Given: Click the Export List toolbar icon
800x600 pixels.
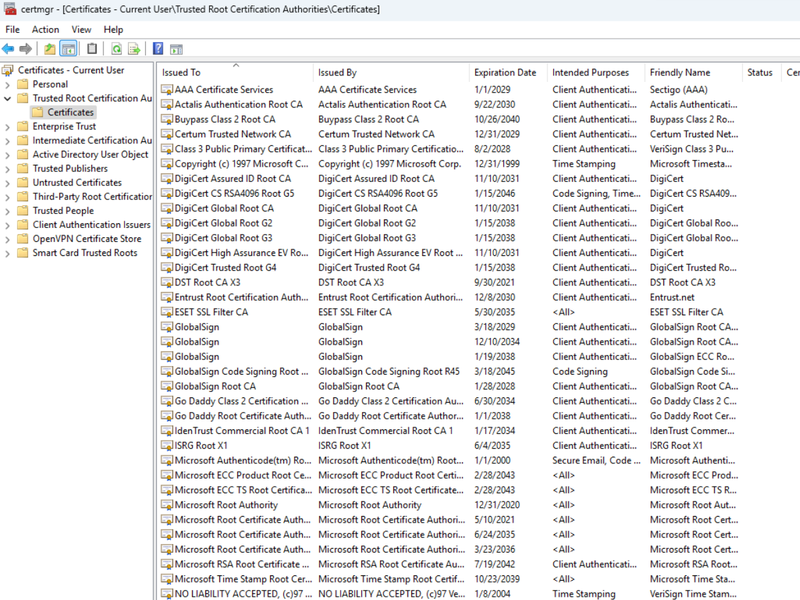Looking at the screenshot, I should (134, 49).
